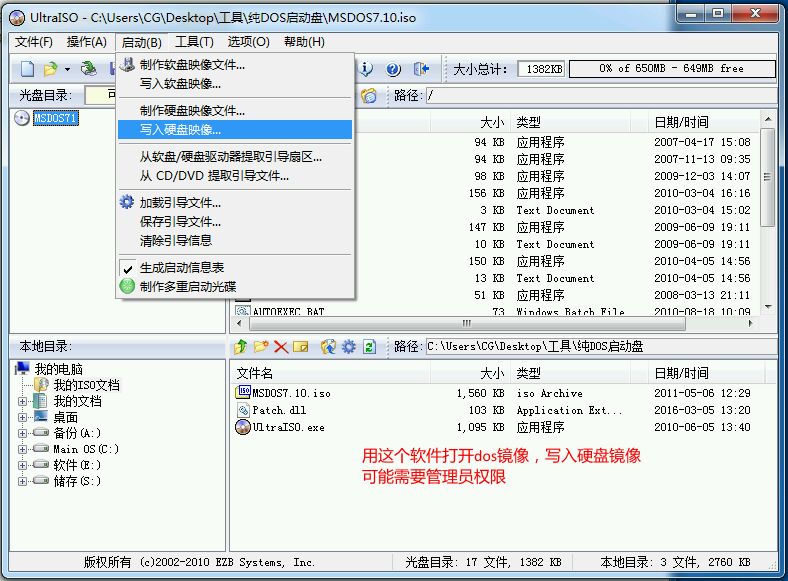788x581 pixels.
Task: Click the Up folder icon in local toolbar
Action: [241, 346]
